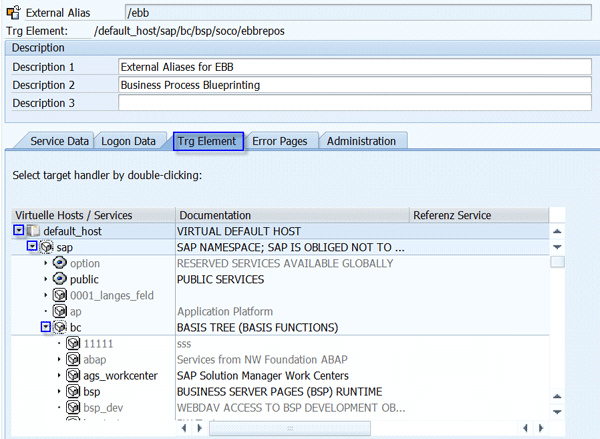Click the public service icon

coord(60,279)
